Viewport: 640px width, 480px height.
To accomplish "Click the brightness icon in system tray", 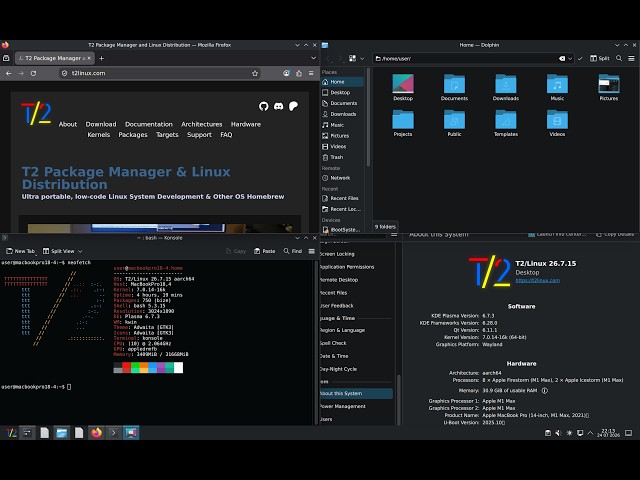I will click(x=569, y=433).
